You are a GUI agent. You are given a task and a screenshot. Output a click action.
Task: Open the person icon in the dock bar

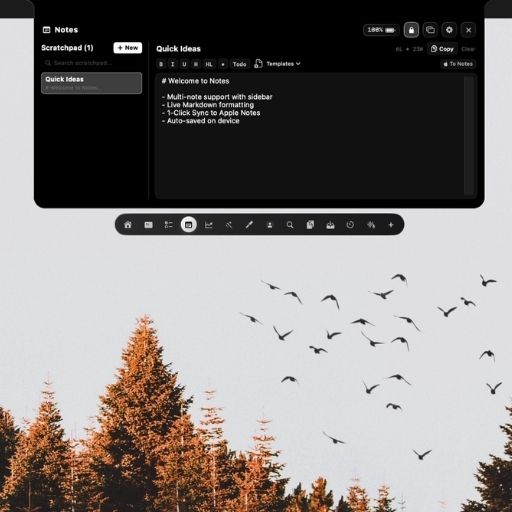click(270, 225)
